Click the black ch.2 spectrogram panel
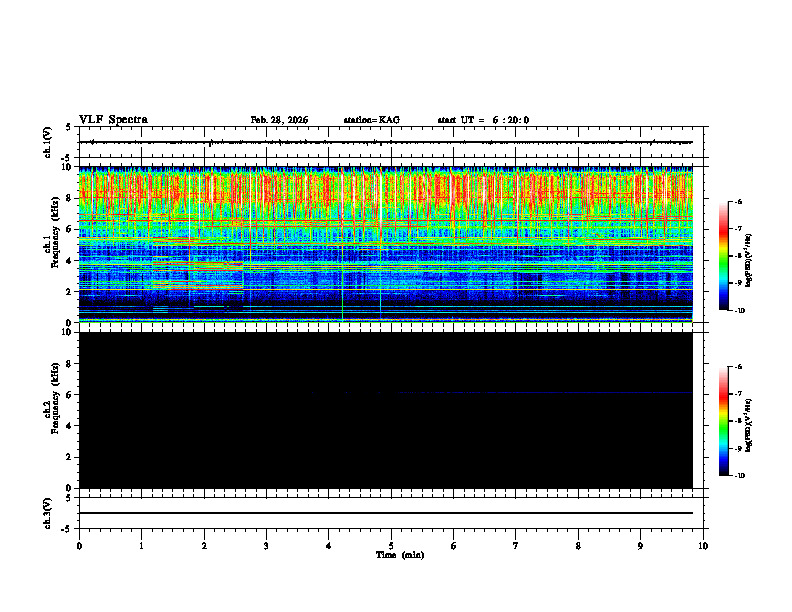The height and width of the screenshot is (612, 792). (x=386, y=410)
